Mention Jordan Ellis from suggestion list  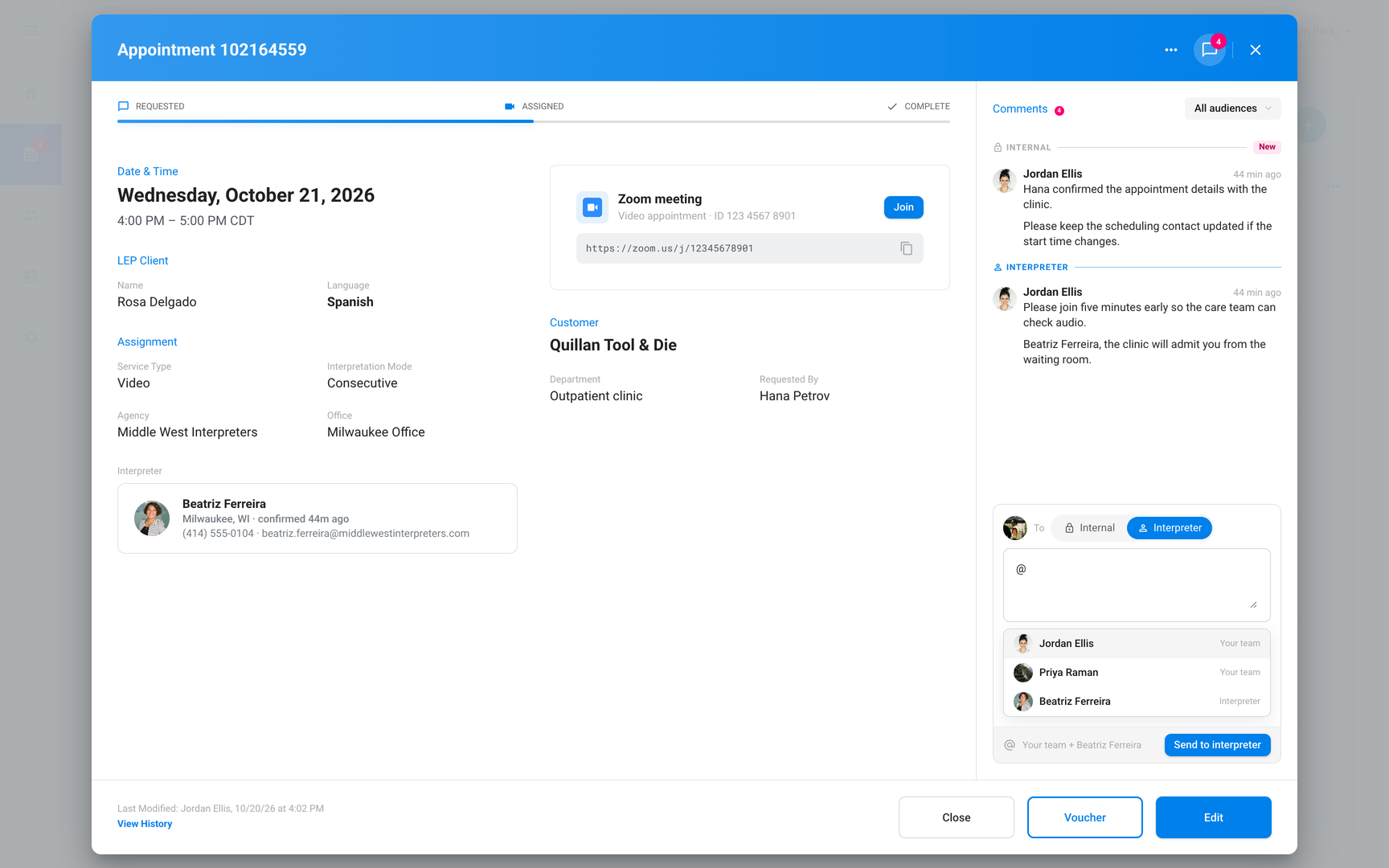click(x=1137, y=644)
